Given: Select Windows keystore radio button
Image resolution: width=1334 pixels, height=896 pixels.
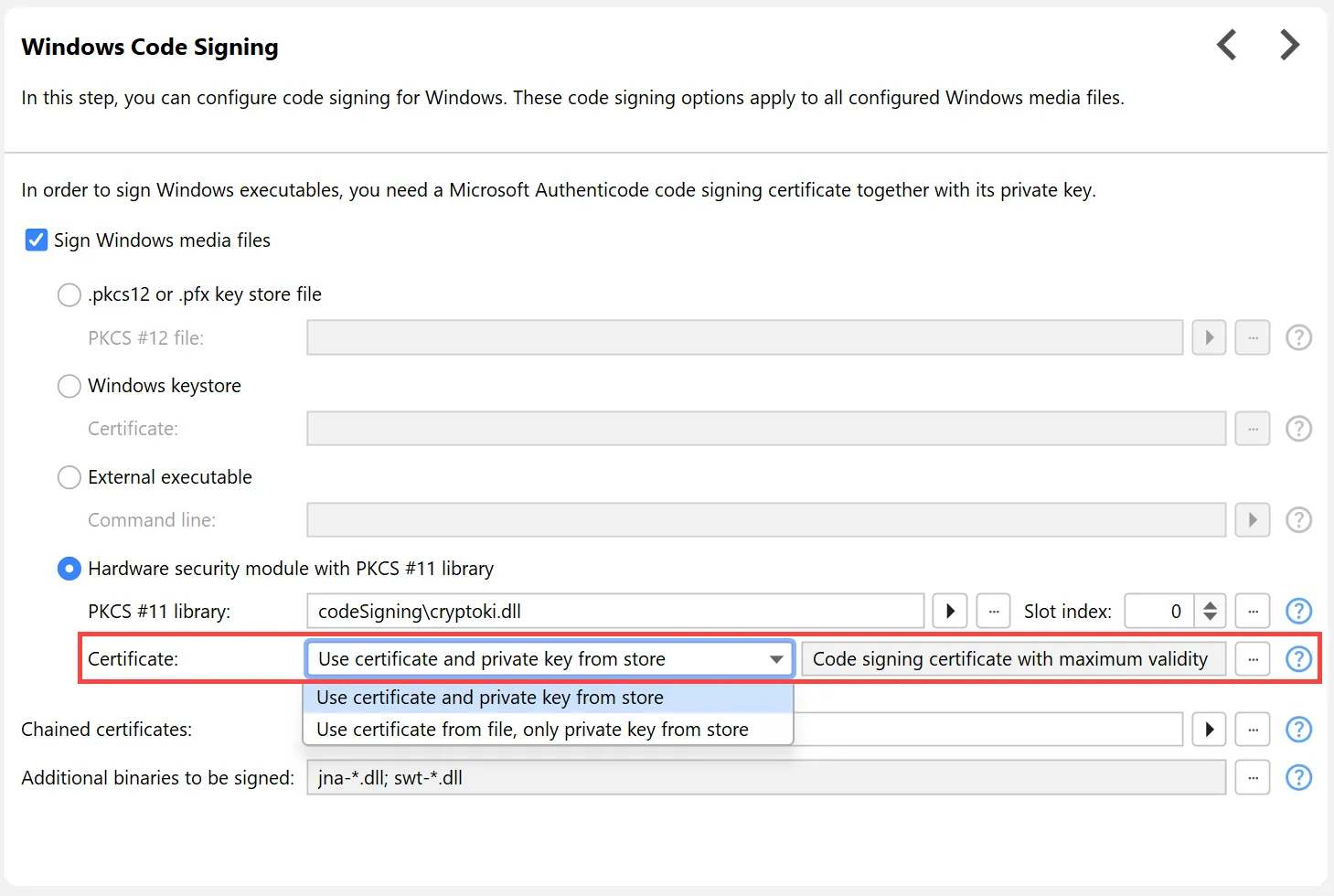Looking at the screenshot, I should [x=69, y=386].
